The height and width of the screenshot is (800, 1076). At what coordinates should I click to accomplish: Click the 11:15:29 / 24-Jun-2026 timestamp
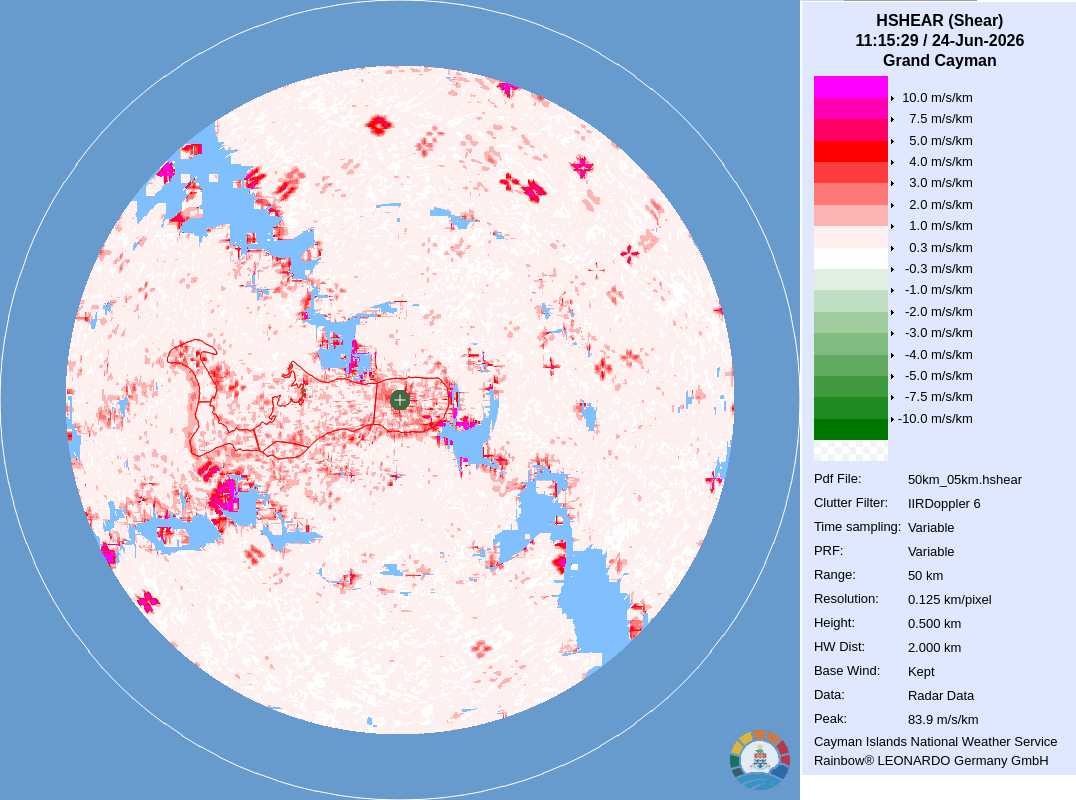tap(939, 40)
